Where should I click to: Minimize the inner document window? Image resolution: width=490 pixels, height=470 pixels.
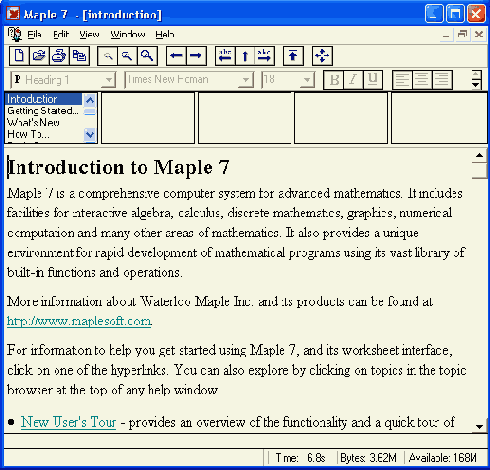click(446, 35)
